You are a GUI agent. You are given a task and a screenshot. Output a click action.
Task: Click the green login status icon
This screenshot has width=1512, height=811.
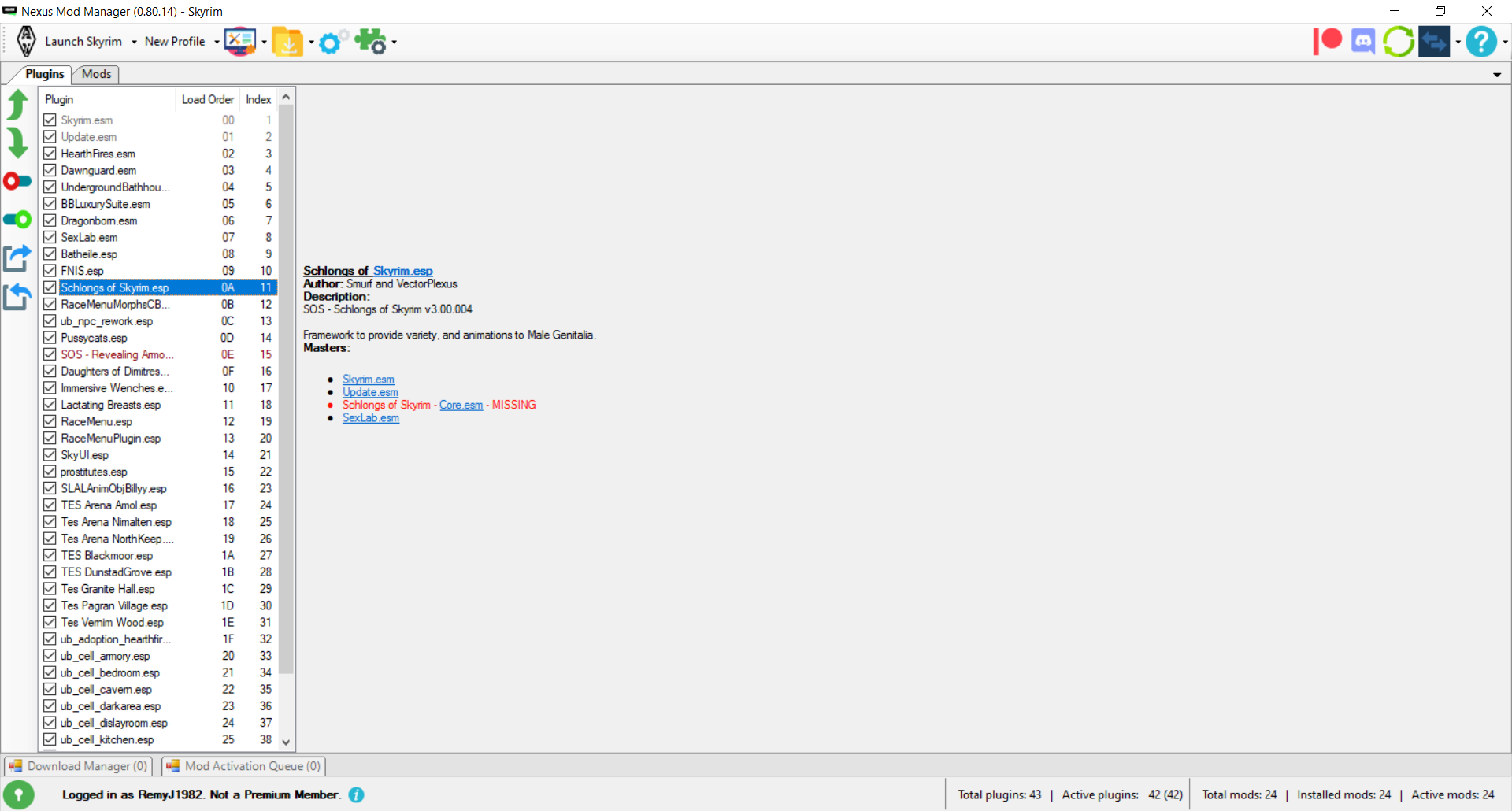coord(19,795)
